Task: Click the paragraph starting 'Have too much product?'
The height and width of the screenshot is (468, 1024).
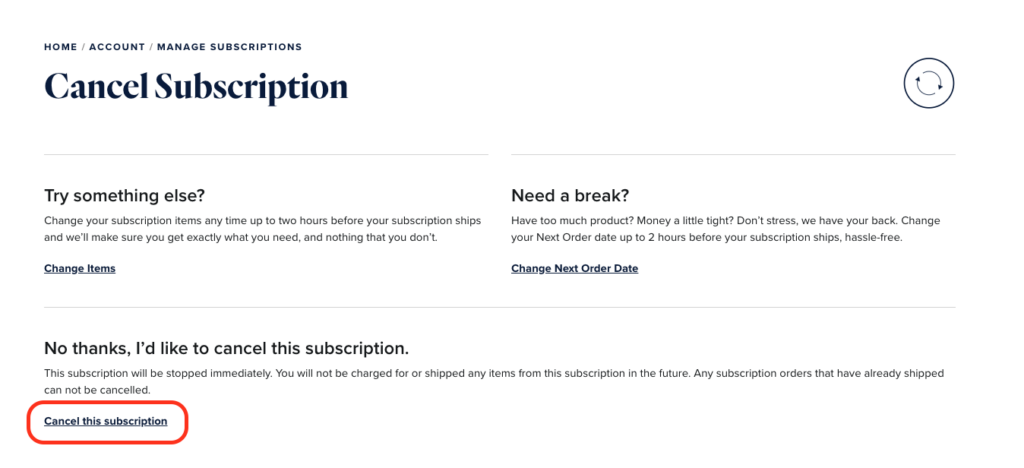Action: point(726,229)
